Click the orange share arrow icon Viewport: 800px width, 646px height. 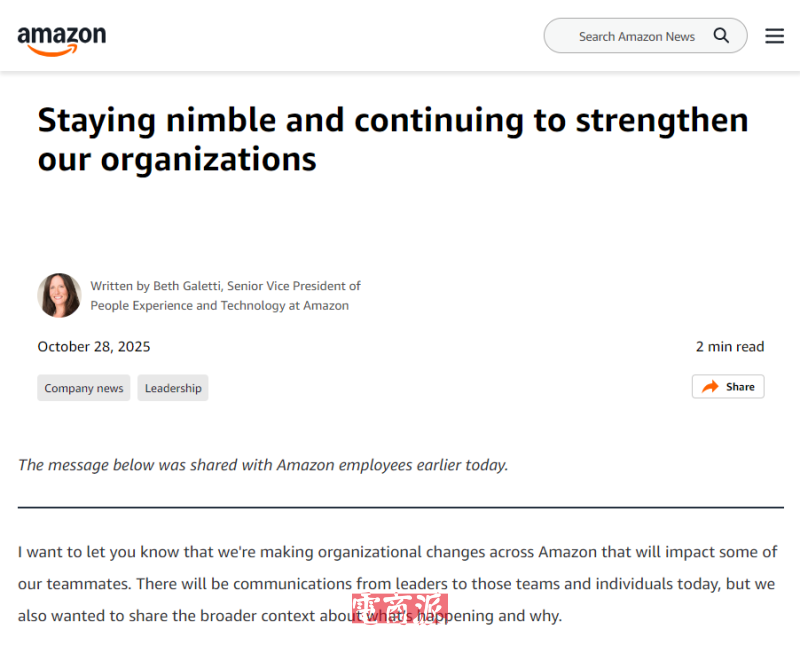point(710,387)
